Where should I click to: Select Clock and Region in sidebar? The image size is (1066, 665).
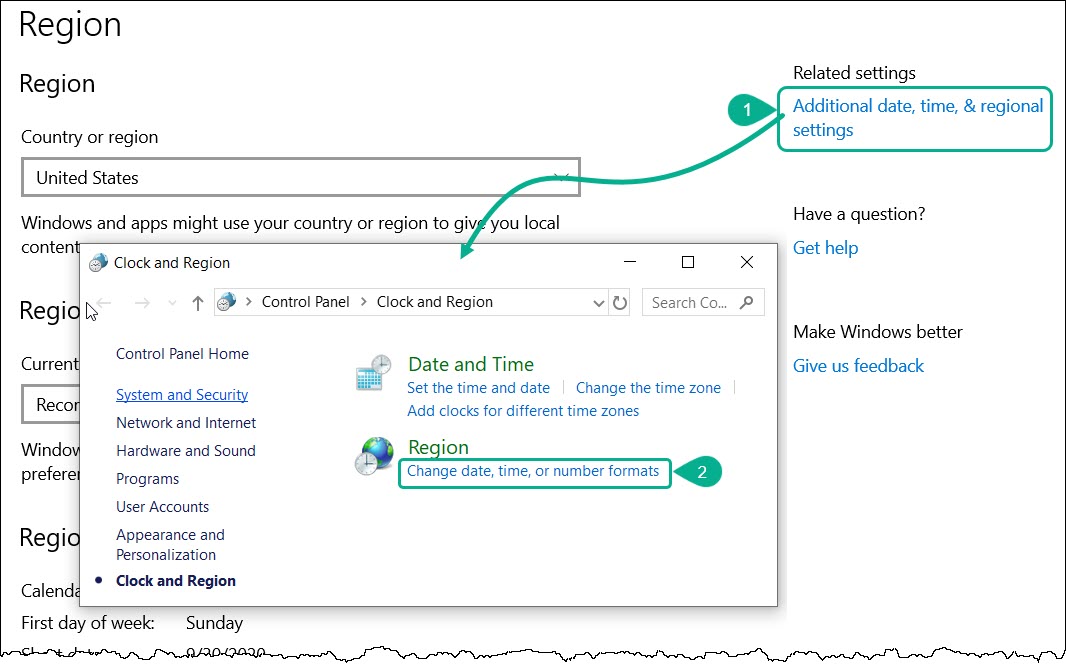pos(176,581)
